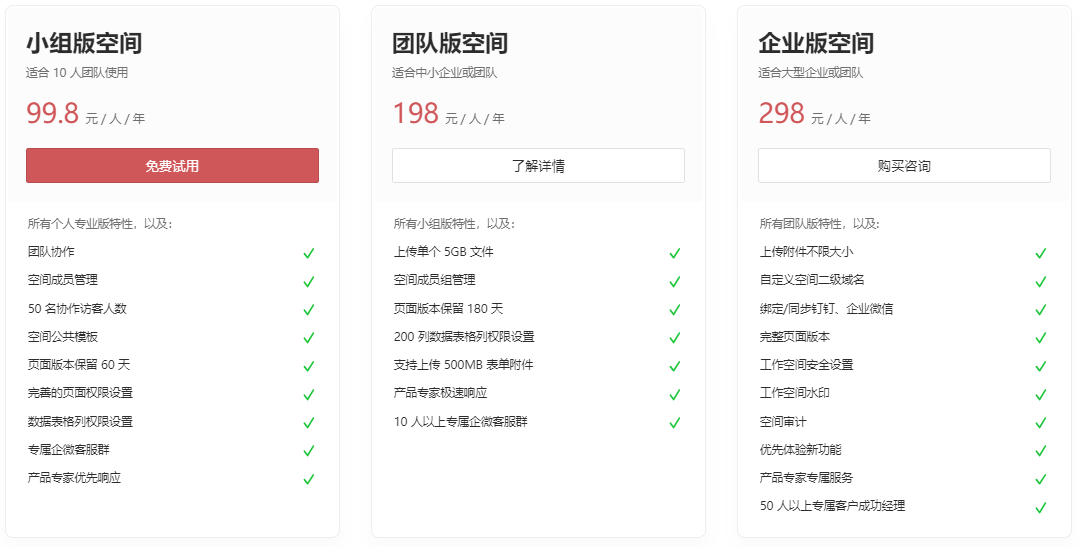Click checkmark next to 产品专家优先响应

[x=309, y=479]
